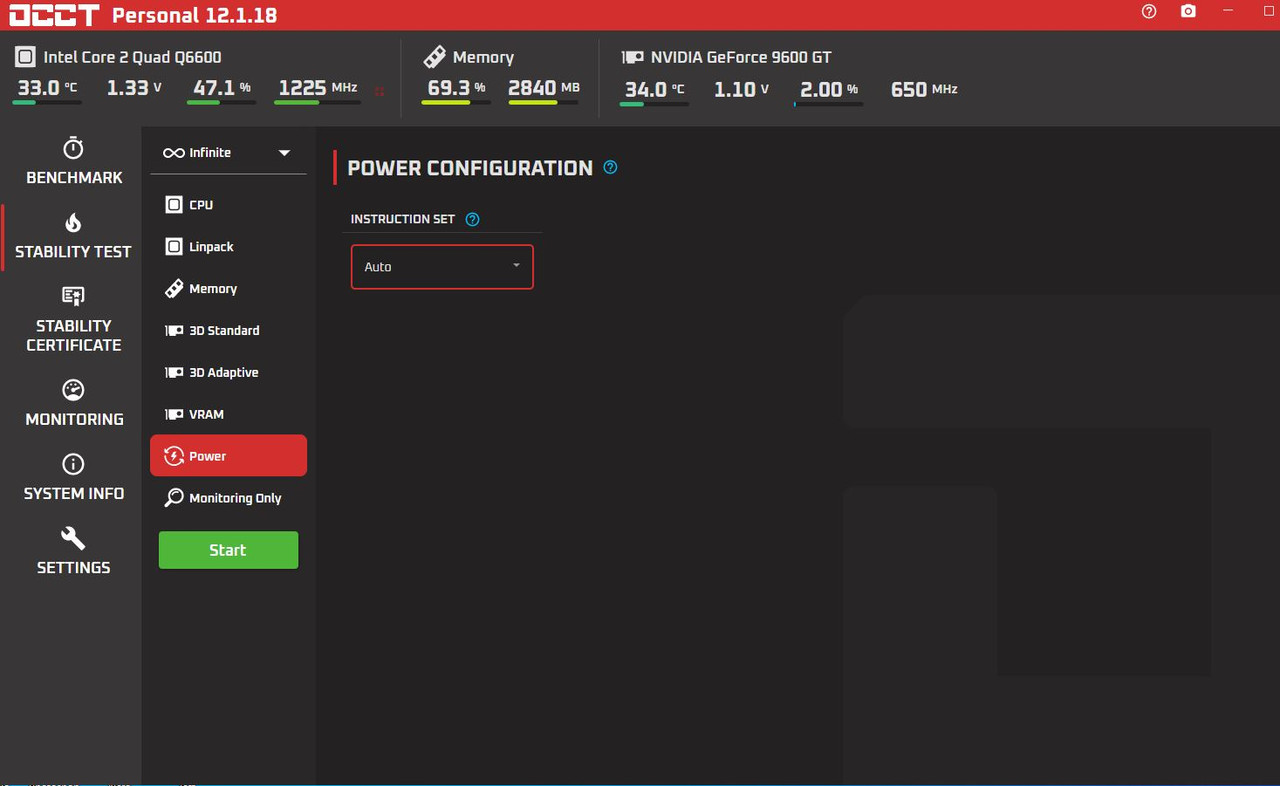
Task: Select the Linpack test
Action: tap(229, 246)
